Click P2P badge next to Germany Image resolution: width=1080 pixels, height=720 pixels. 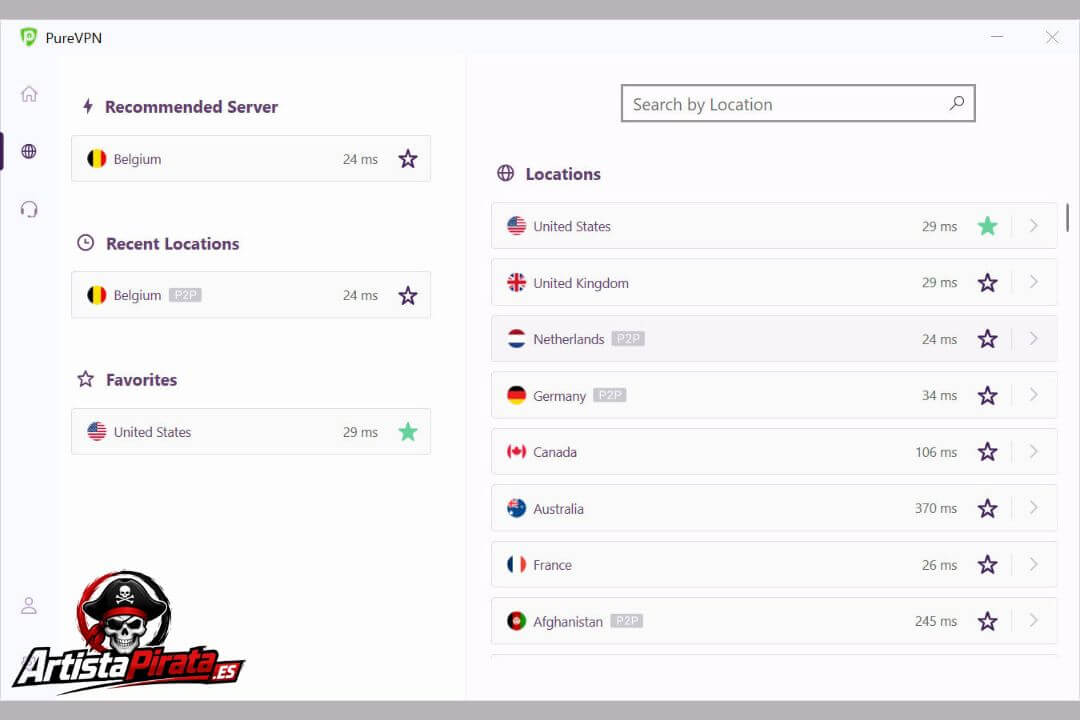click(610, 395)
